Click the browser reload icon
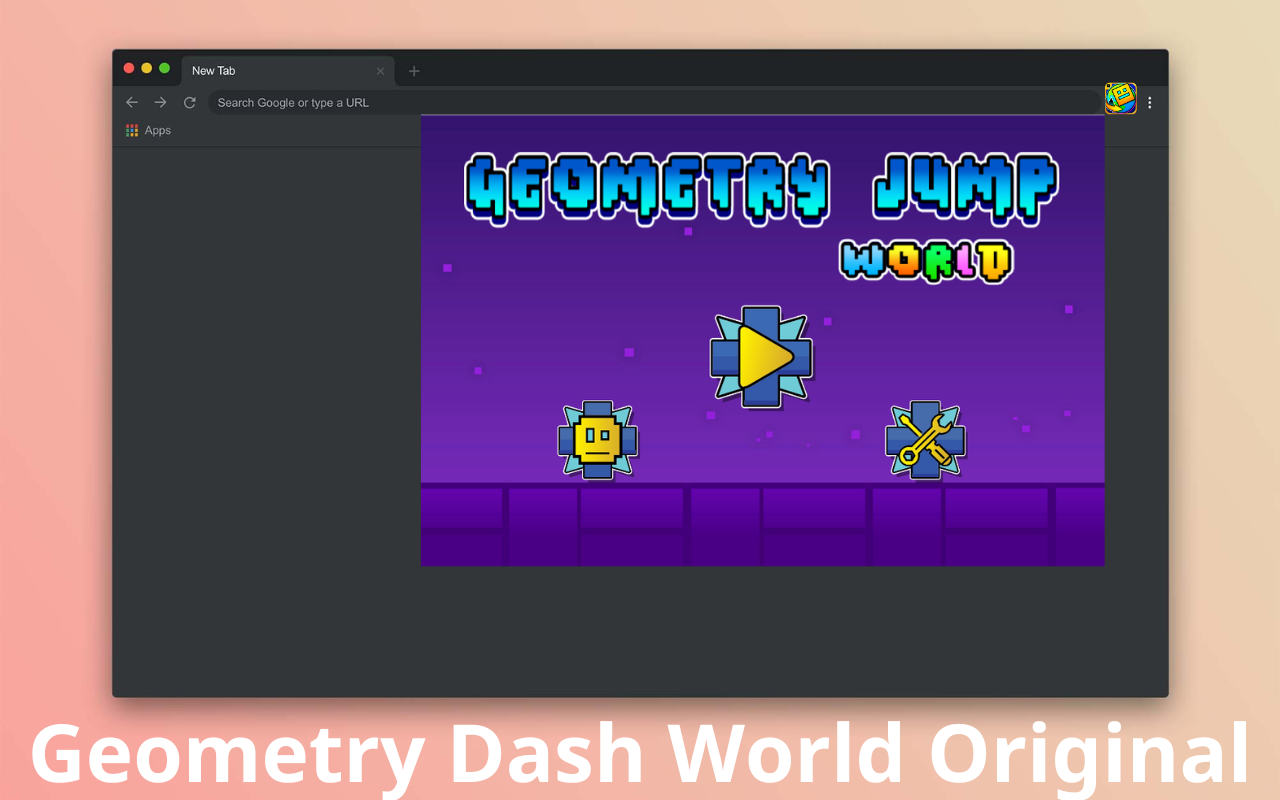 [189, 102]
